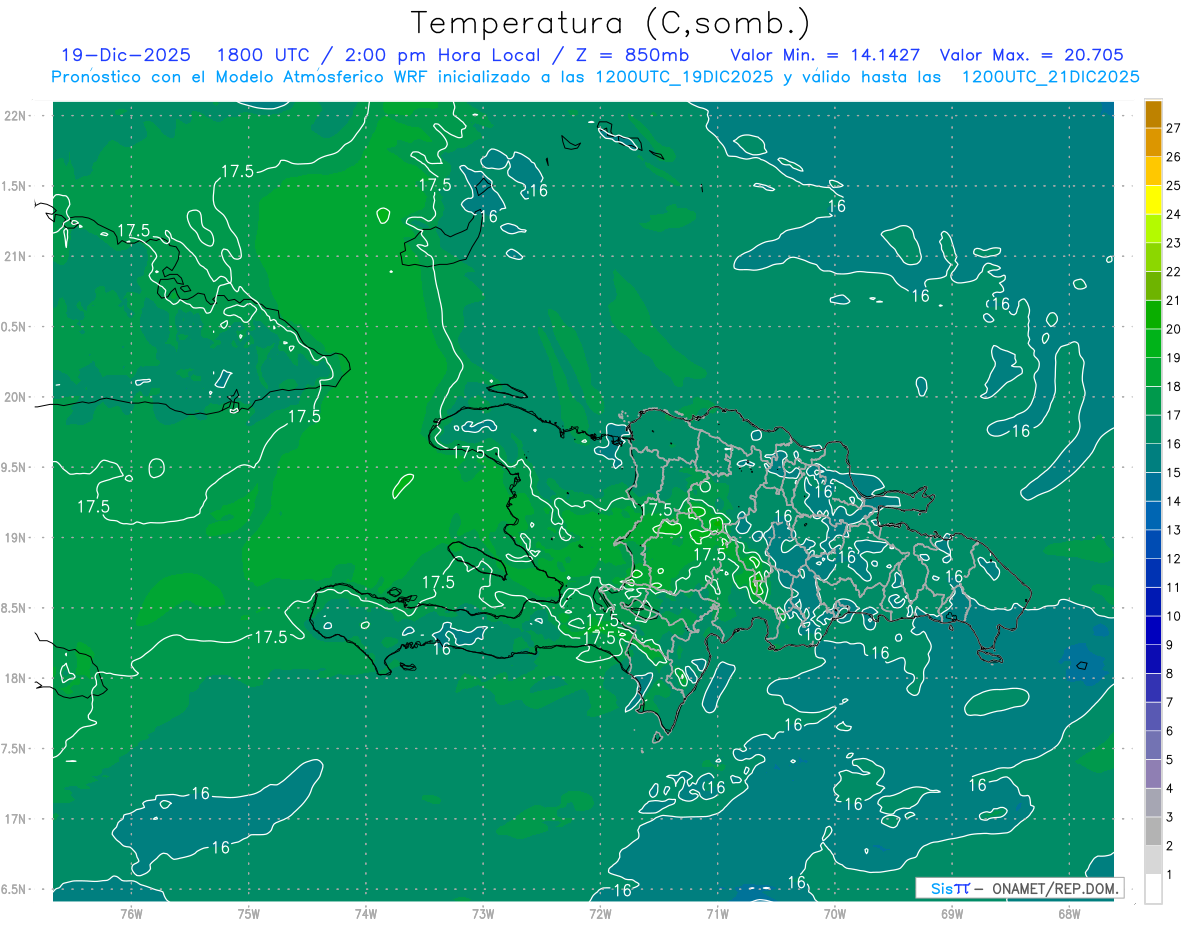Image resolution: width=1200 pixels, height=927 pixels.
Task: Click the "68W" longitude axis label
Action: (1069, 914)
